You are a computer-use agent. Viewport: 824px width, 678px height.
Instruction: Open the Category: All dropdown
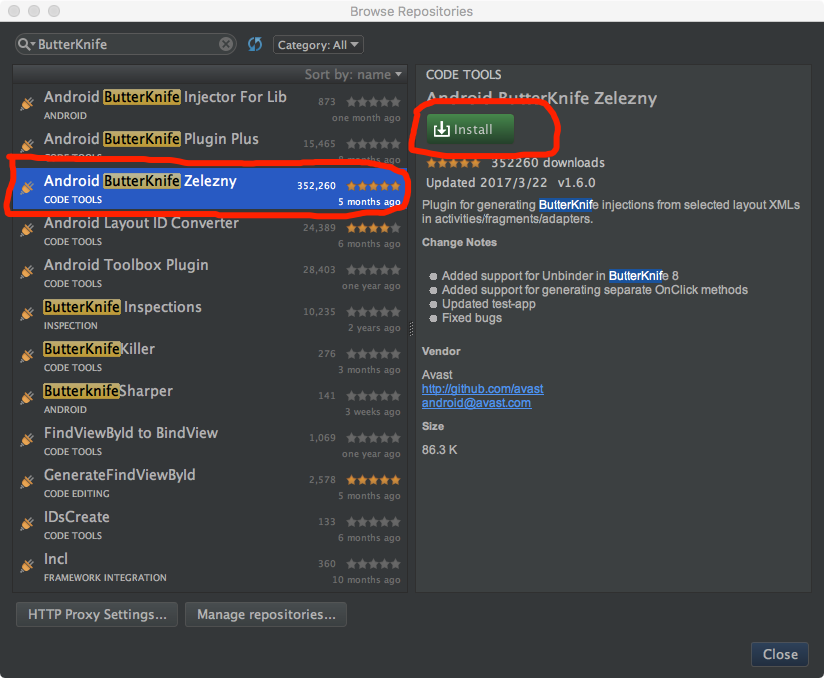(318, 45)
